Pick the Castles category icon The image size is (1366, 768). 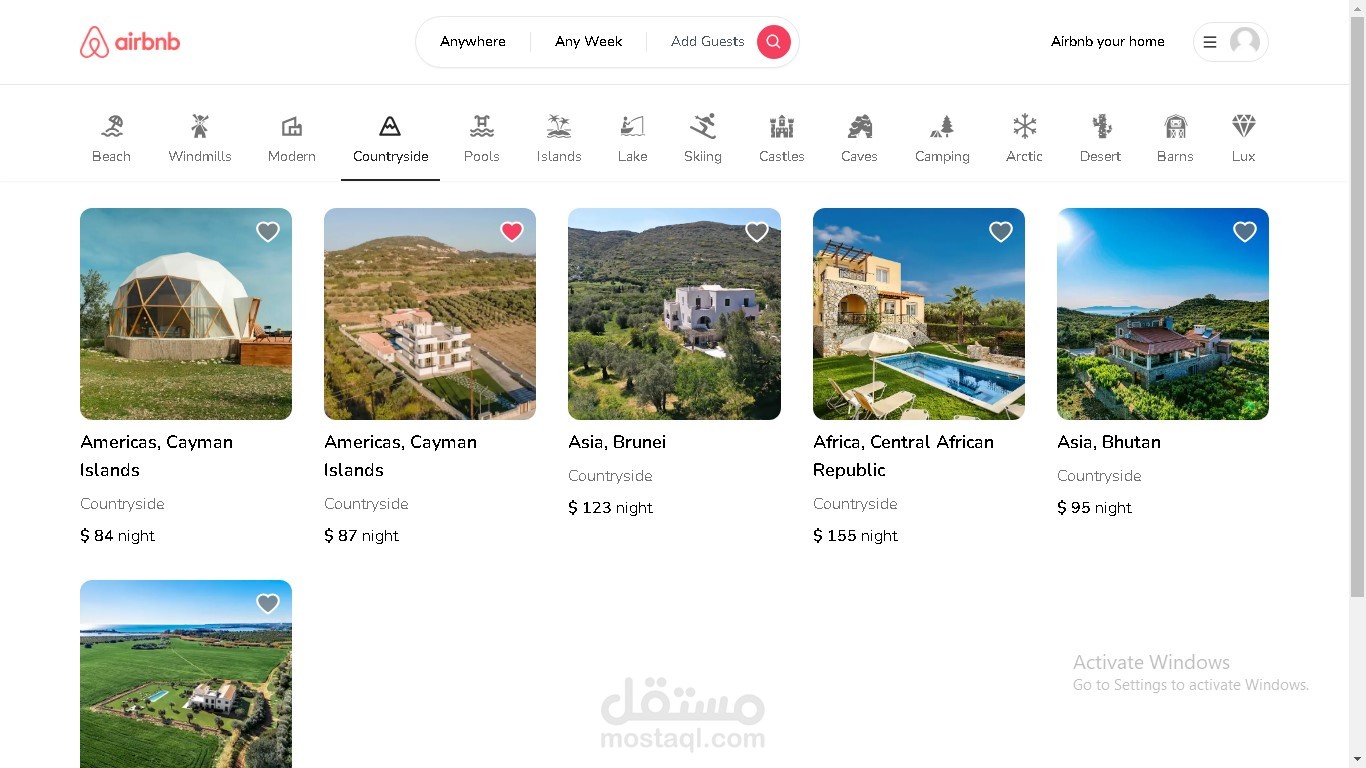tap(782, 126)
